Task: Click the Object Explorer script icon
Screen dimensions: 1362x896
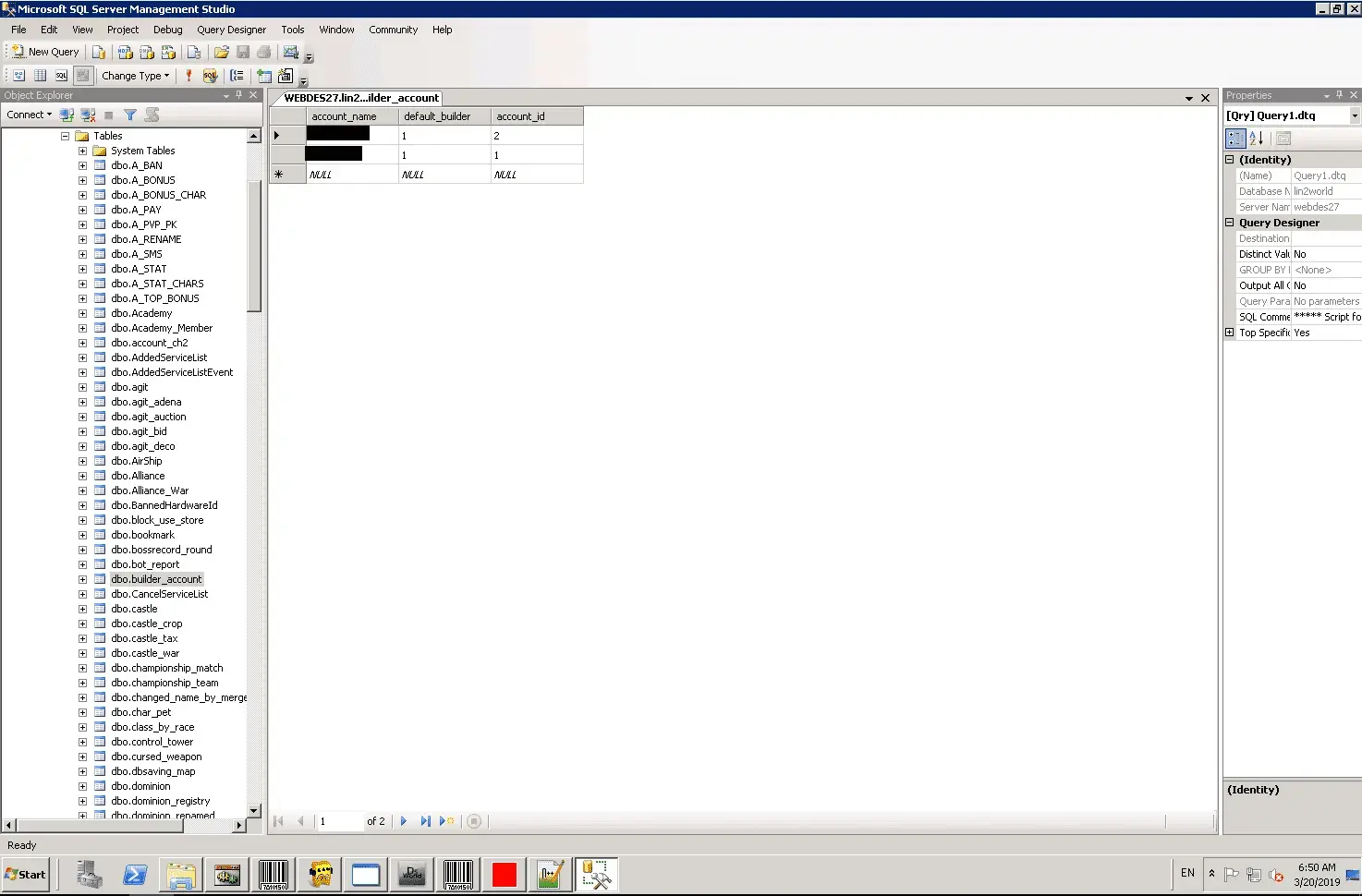Action: point(152,115)
